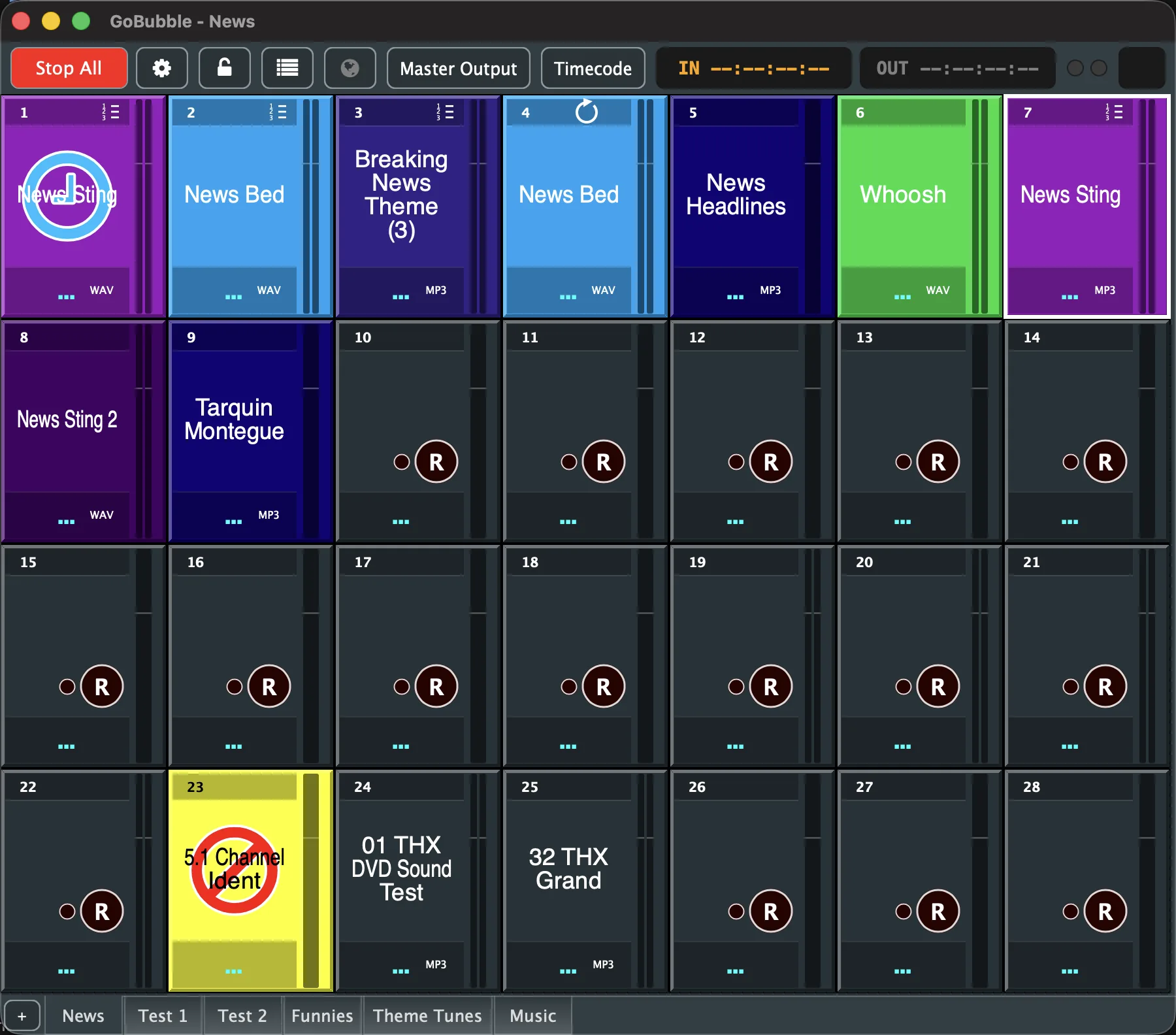The height and width of the screenshot is (1035, 1176).
Task: Click the R record button on pad 10
Action: click(436, 461)
